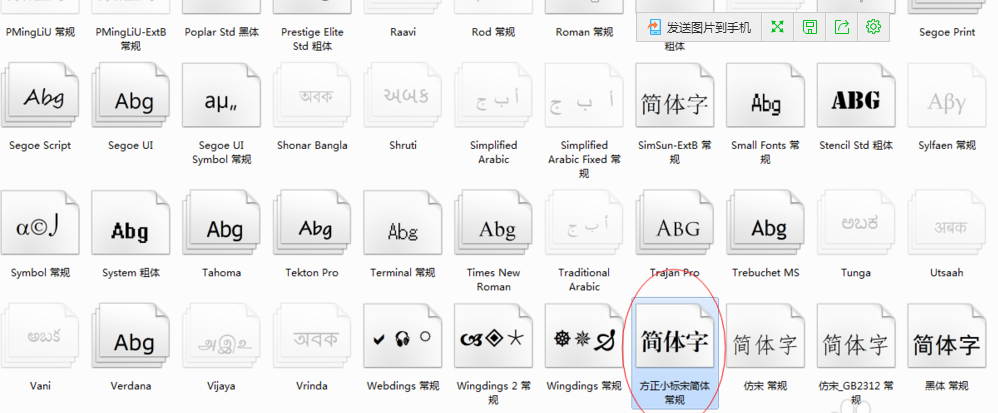This screenshot has width=998, height=413.
Task: Open the green settings gear icon
Action: click(873, 27)
